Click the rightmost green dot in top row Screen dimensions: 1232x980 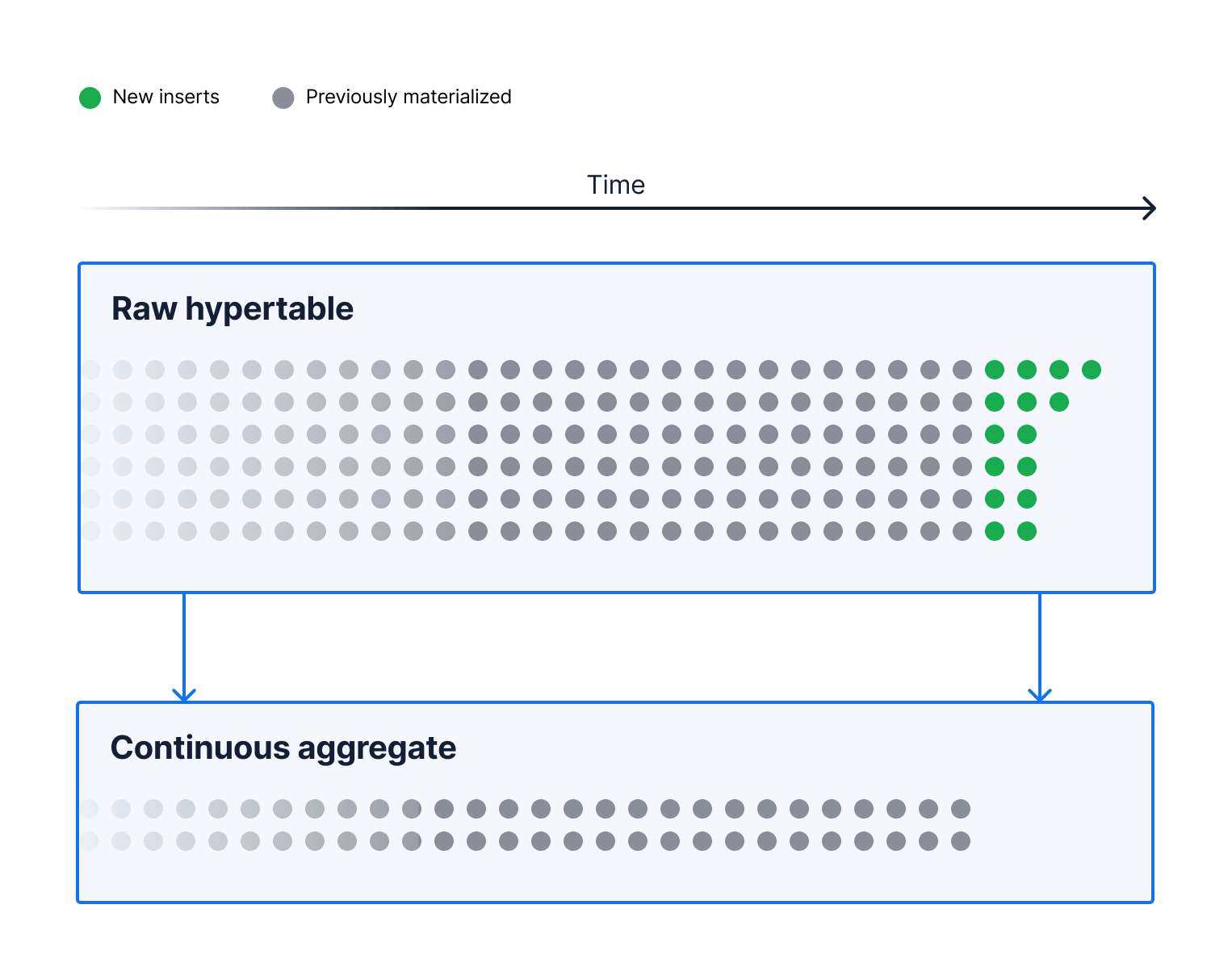(x=1092, y=370)
